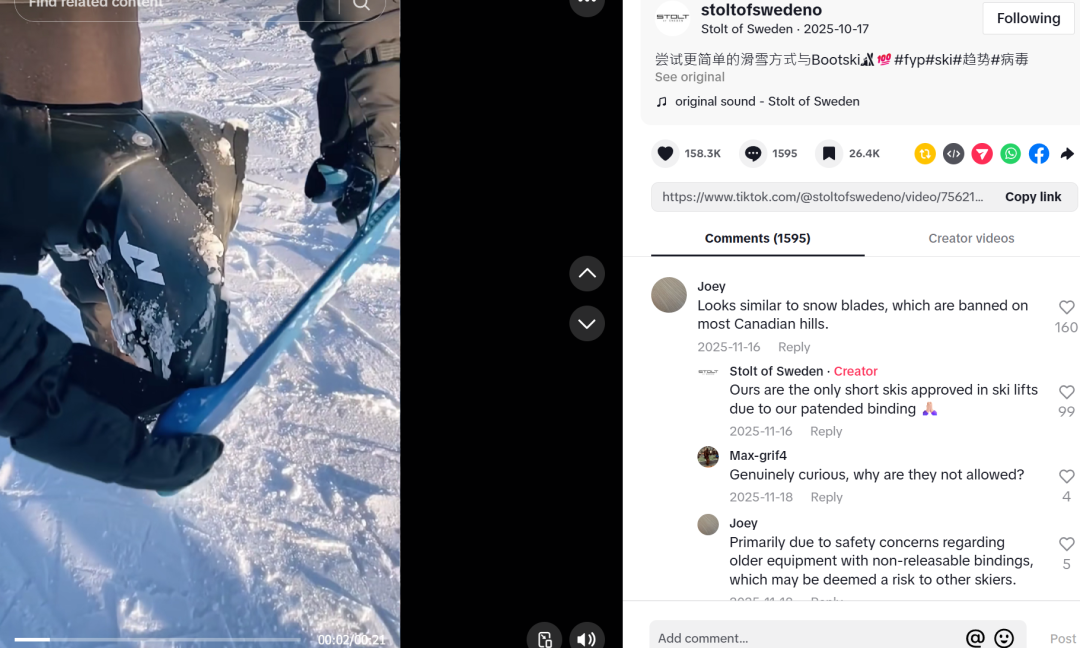Open the share arrow icon

1066,153
